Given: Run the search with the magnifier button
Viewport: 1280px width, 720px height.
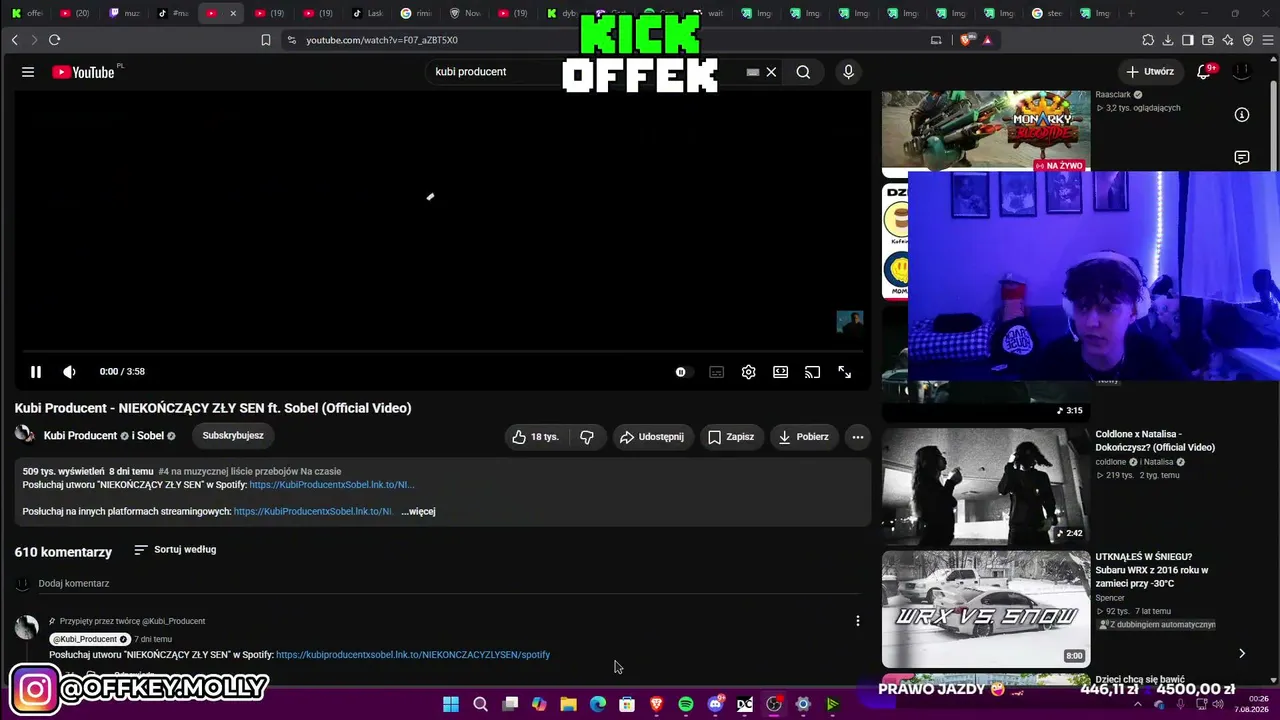Looking at the screenshot, I should [x=803, y=72].
